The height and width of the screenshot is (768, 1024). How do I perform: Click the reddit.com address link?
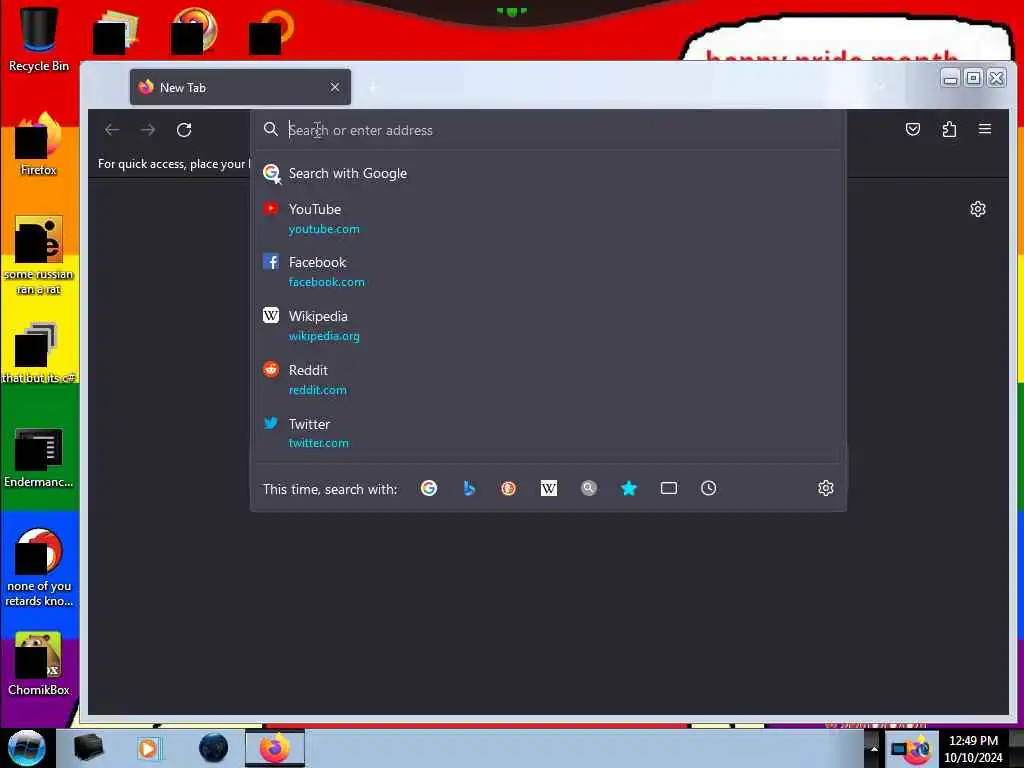(317, 390)
